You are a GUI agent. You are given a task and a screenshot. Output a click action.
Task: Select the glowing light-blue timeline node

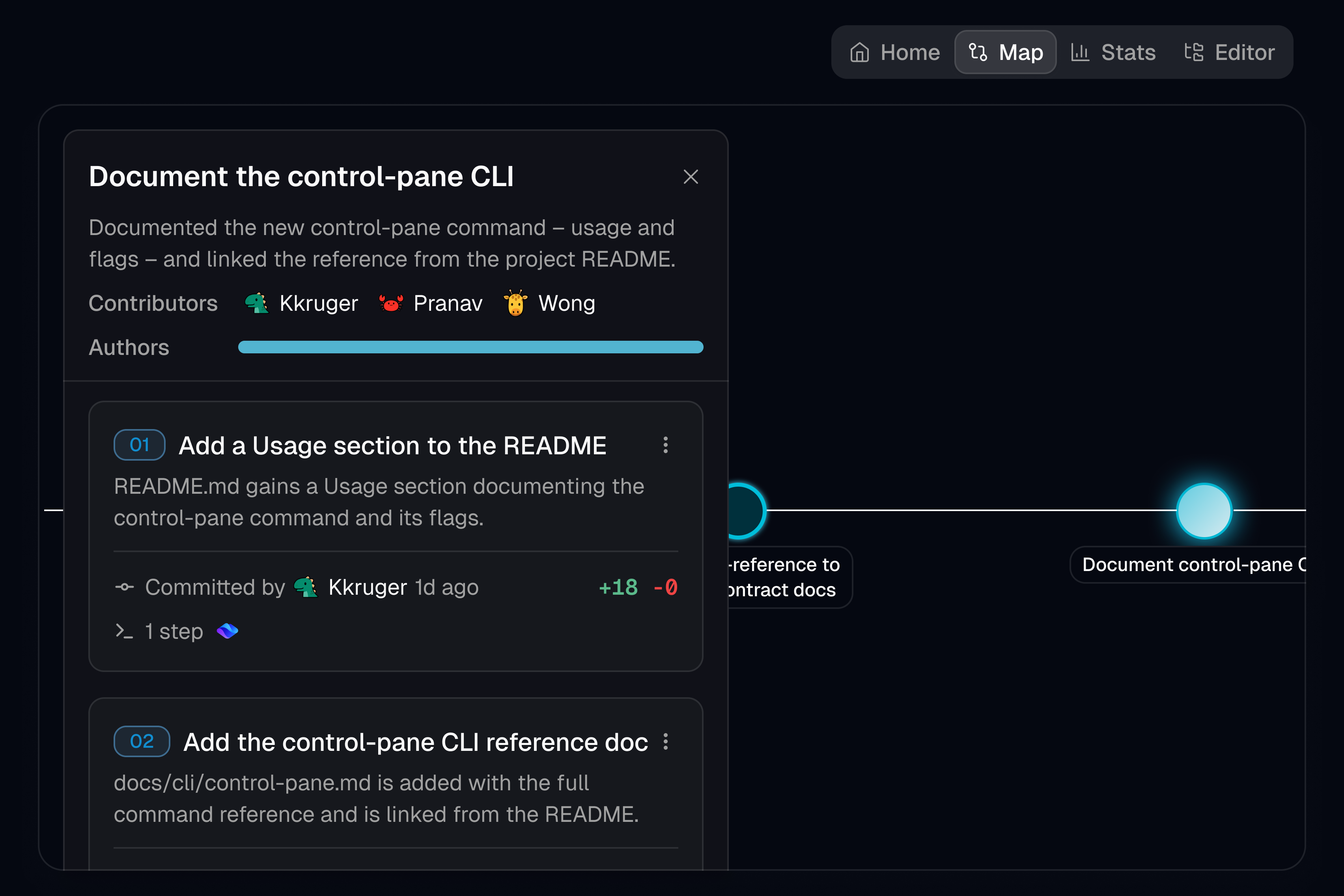[x=1204, y=511]
